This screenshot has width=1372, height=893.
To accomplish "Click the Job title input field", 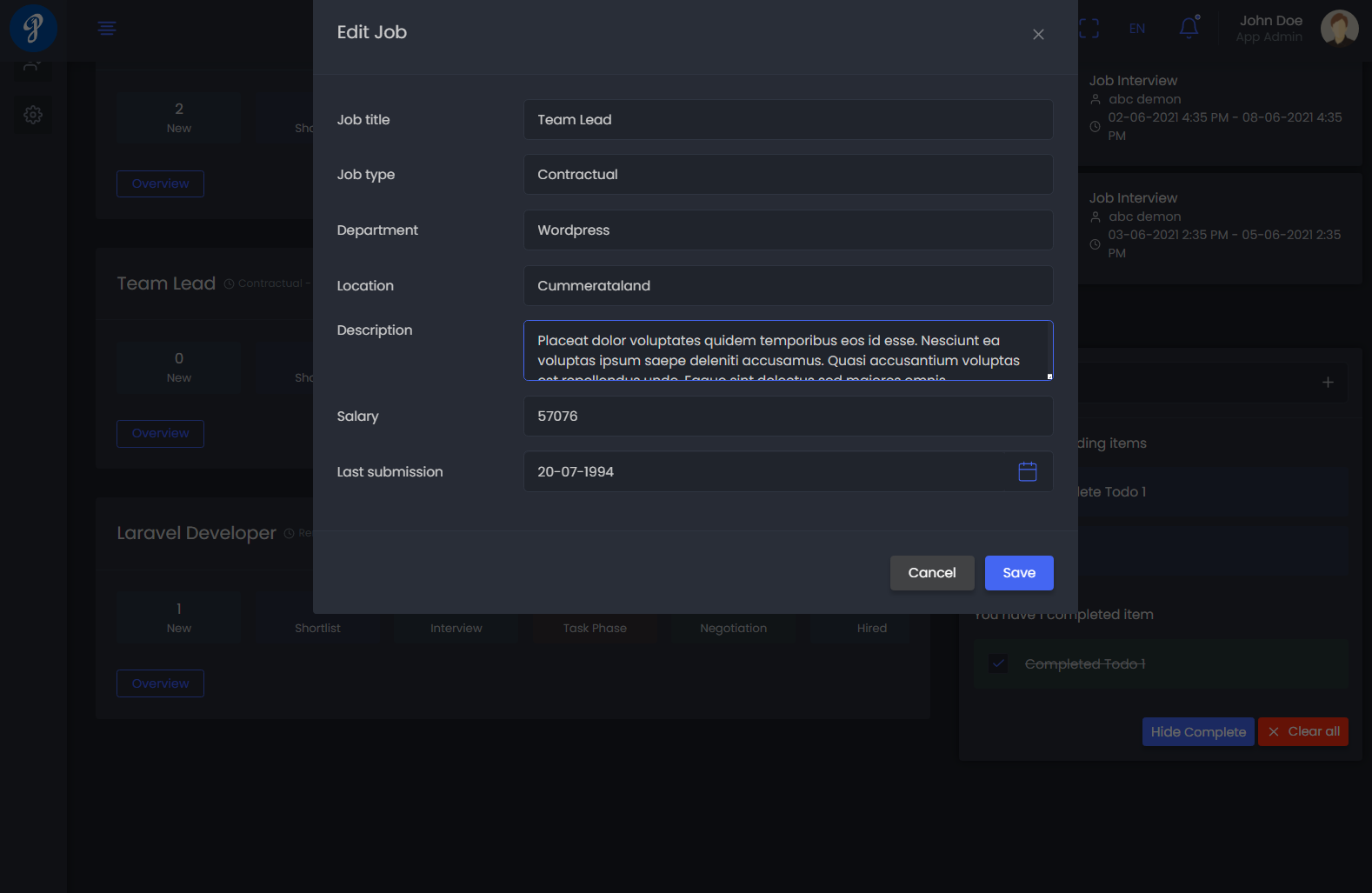I will pyautogui.click(x=788, y=120).
